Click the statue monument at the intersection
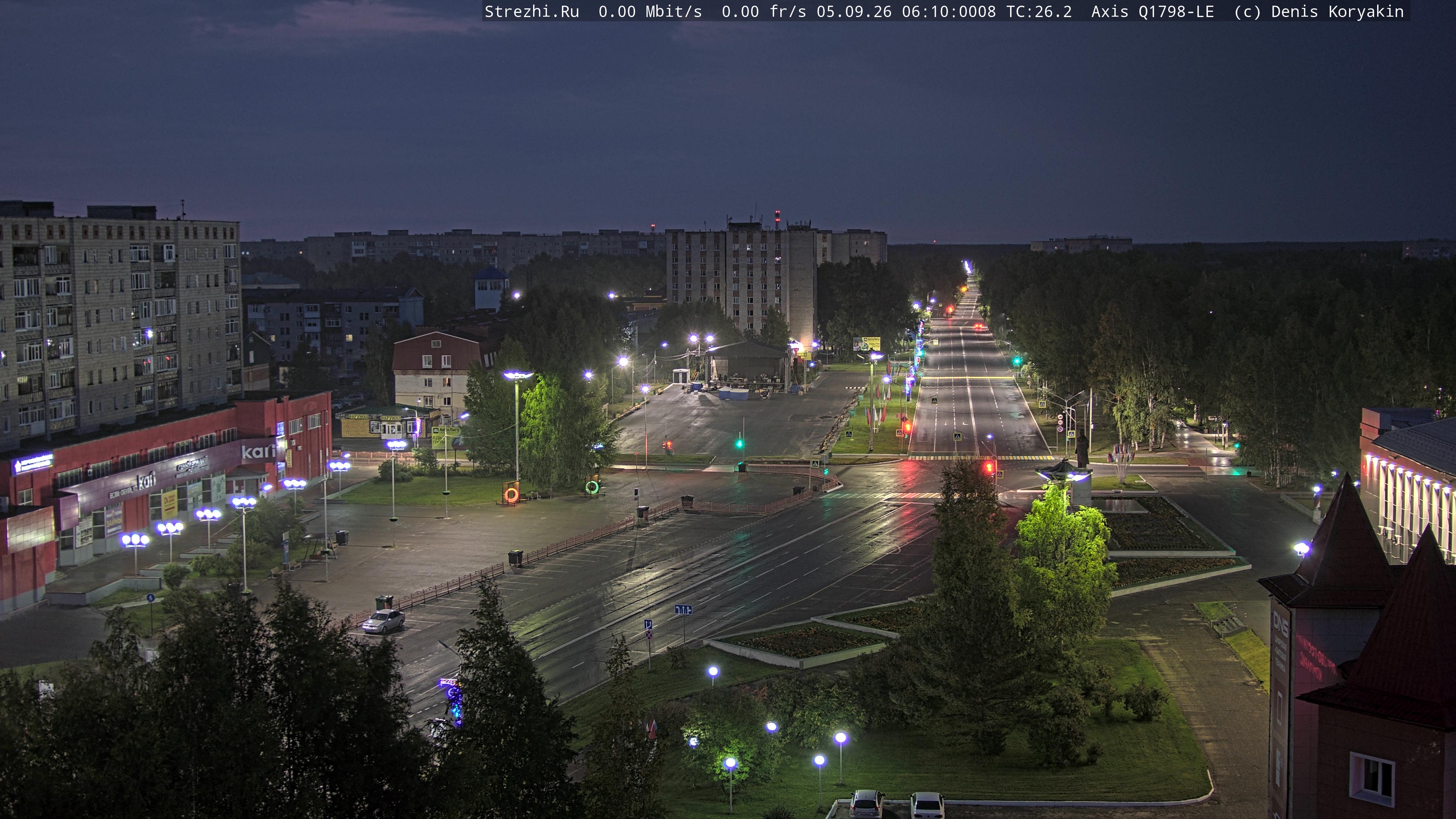 click(x=1081, y=449)
